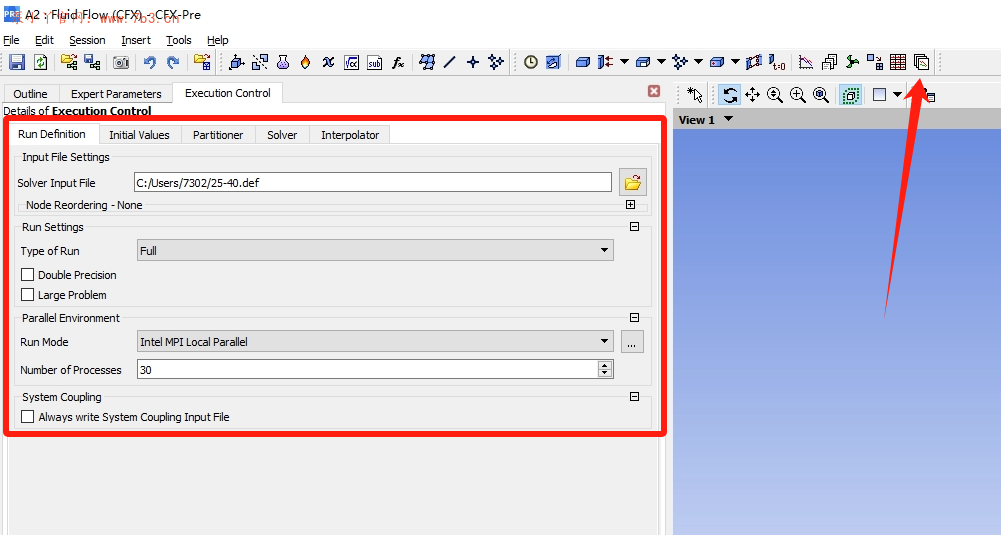Image resolution: width=1001 pixels, height=535 pixels.
Task: Open the Run Mode dropdown
Action: click(375, 342)
